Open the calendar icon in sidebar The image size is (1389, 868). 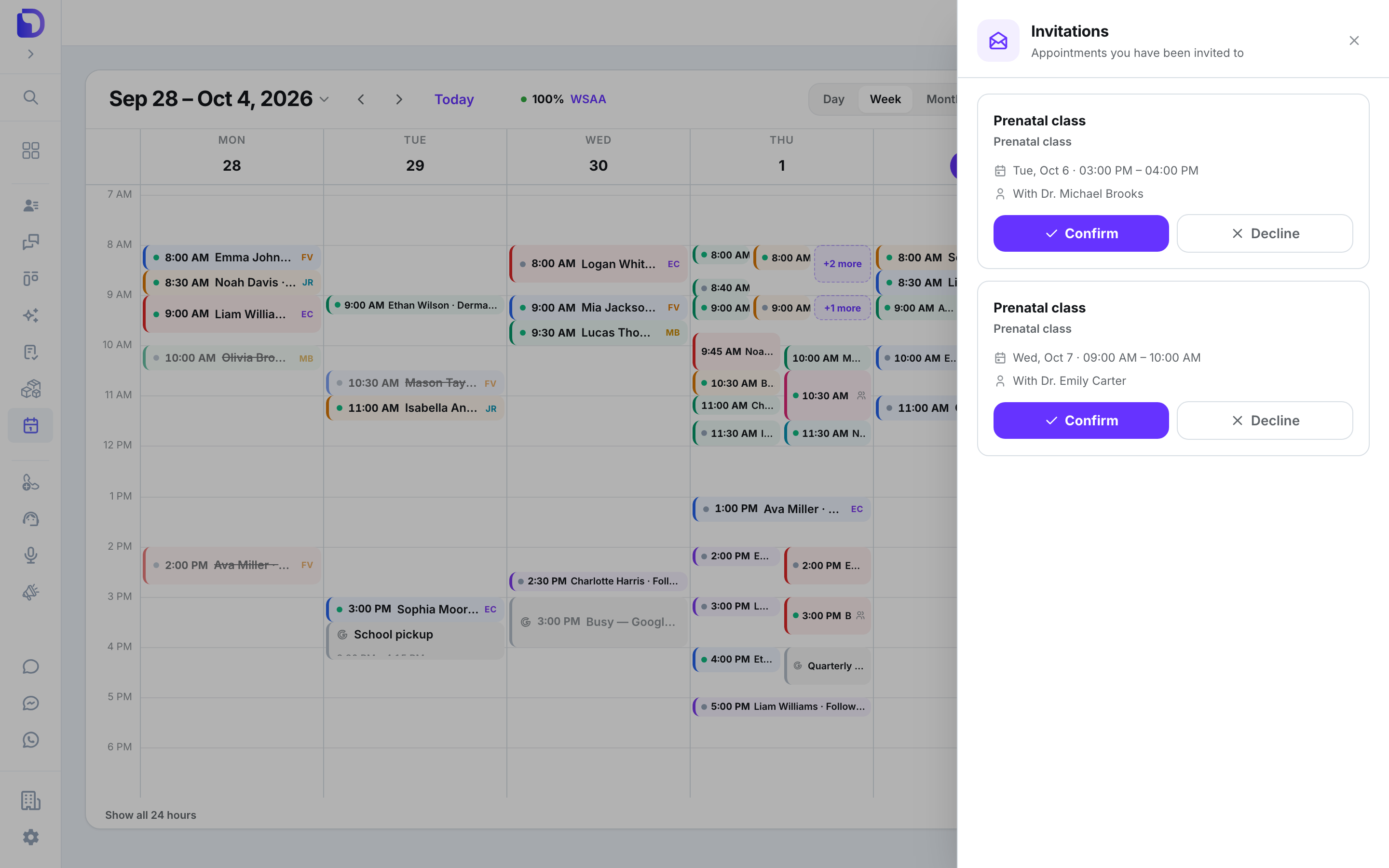[30, 425]
